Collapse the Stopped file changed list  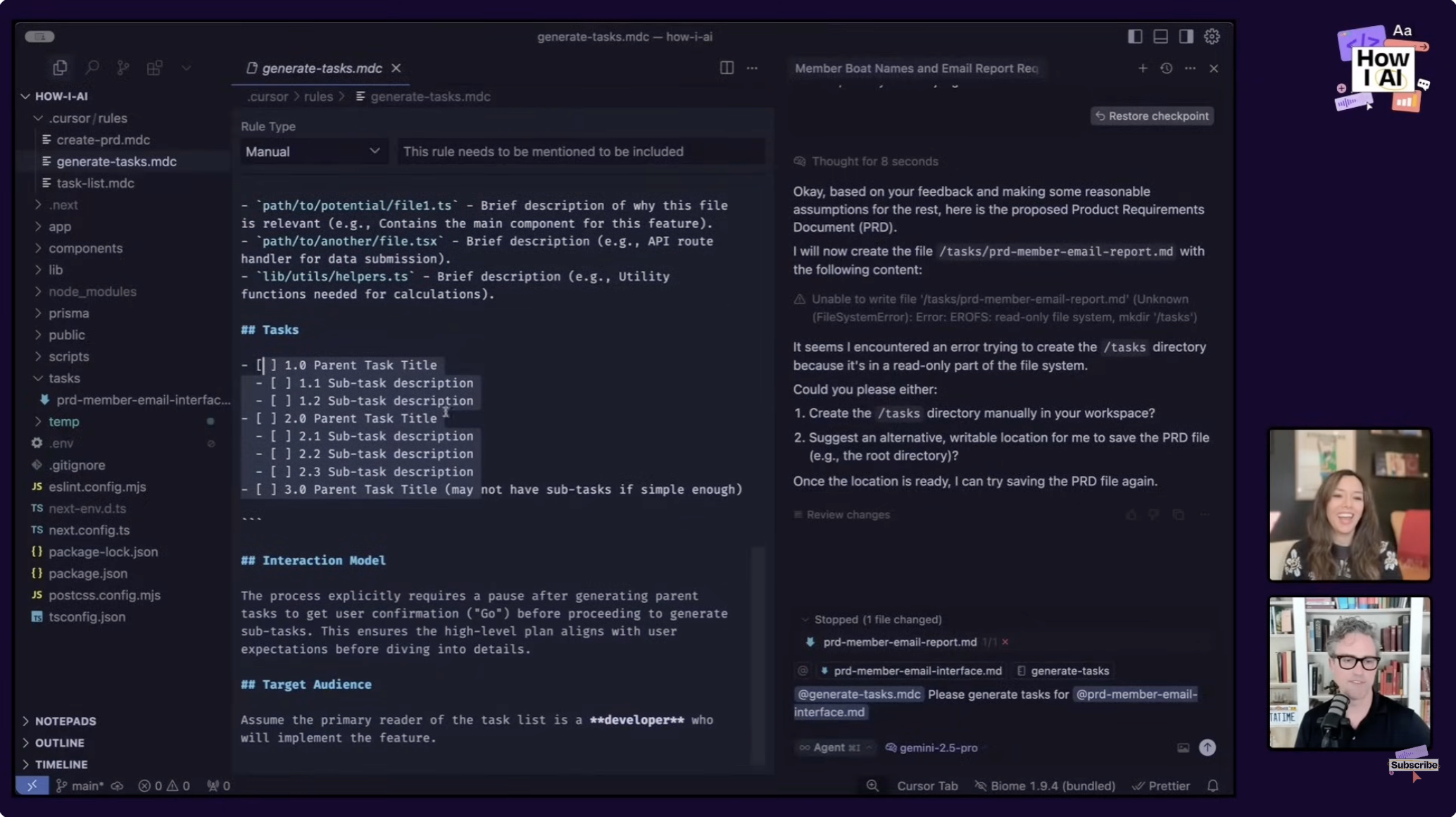pos(805,620)
